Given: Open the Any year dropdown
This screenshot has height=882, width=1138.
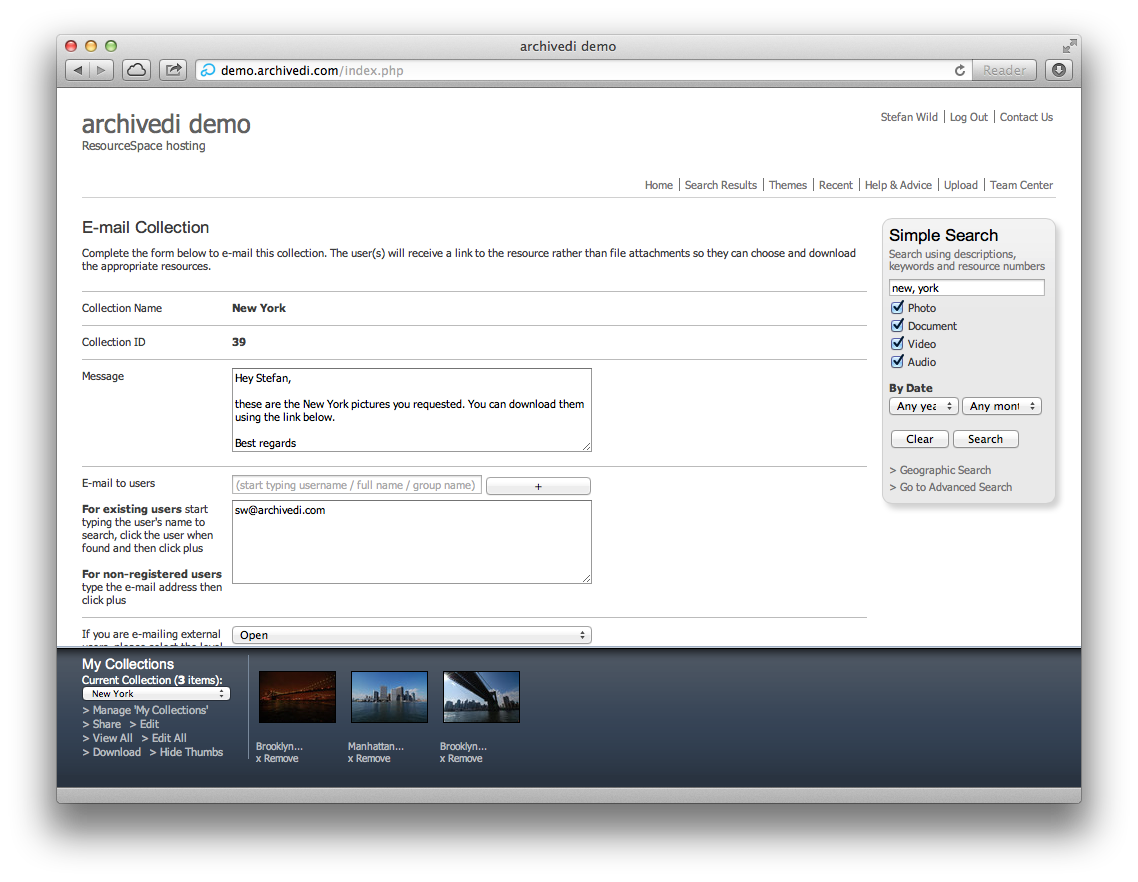Looking at the screenshot, I should (924, 406).
